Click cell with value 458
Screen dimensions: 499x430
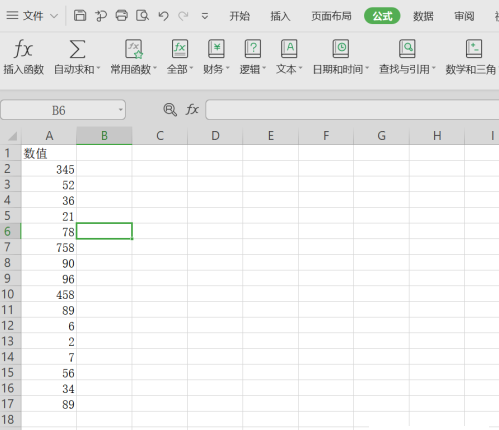[49, 294]
